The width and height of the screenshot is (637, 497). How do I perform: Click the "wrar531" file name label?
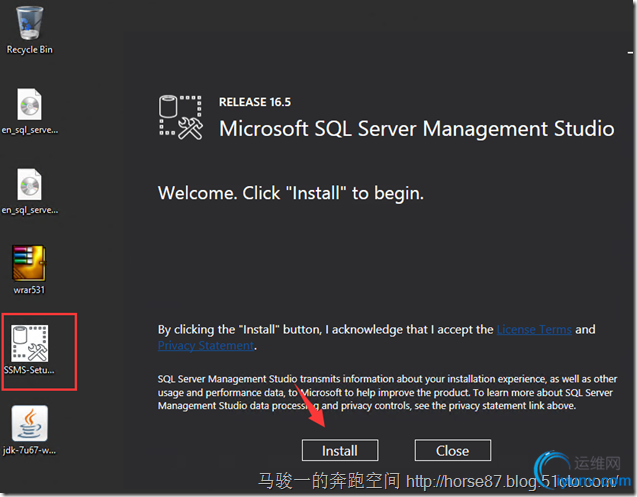pyautogui.click(x=29, y=290)
